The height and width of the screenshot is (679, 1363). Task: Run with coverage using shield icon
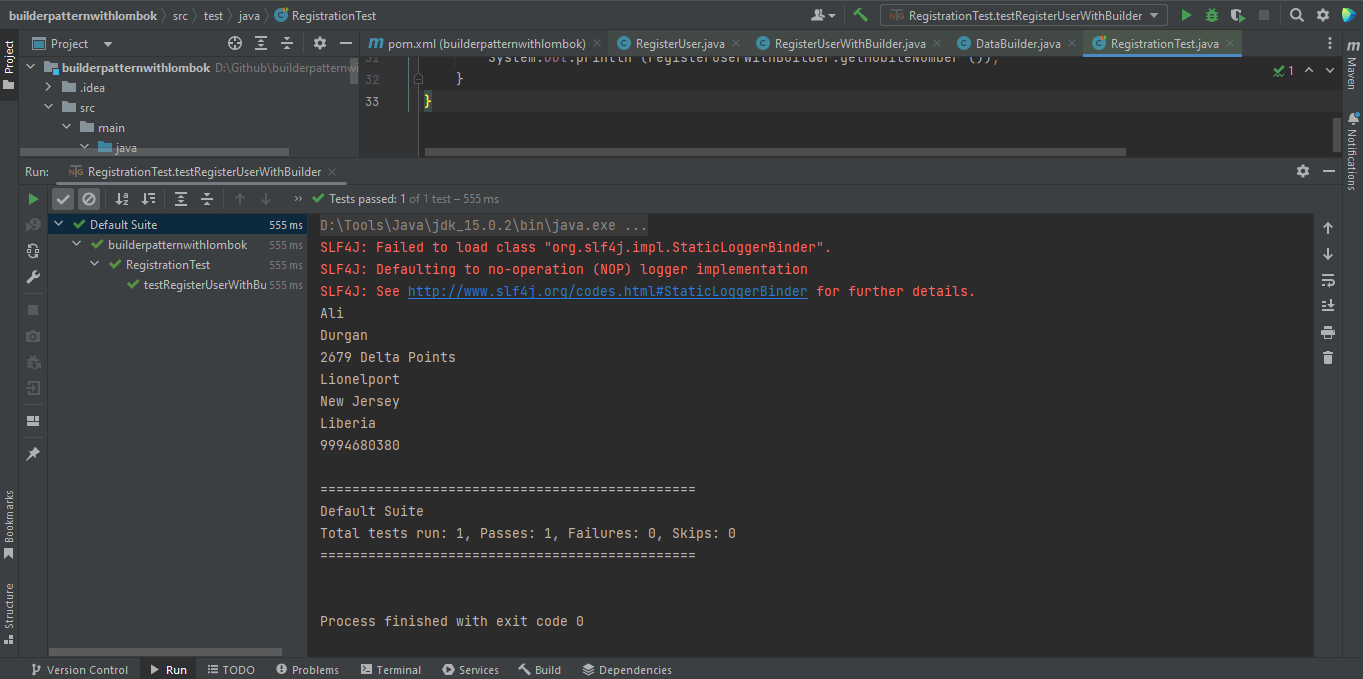coord(1238,15)
